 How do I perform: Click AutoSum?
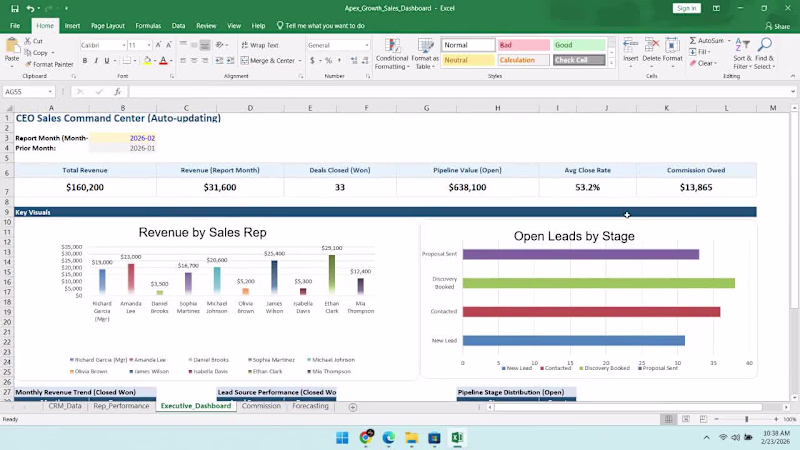[707, 40]
